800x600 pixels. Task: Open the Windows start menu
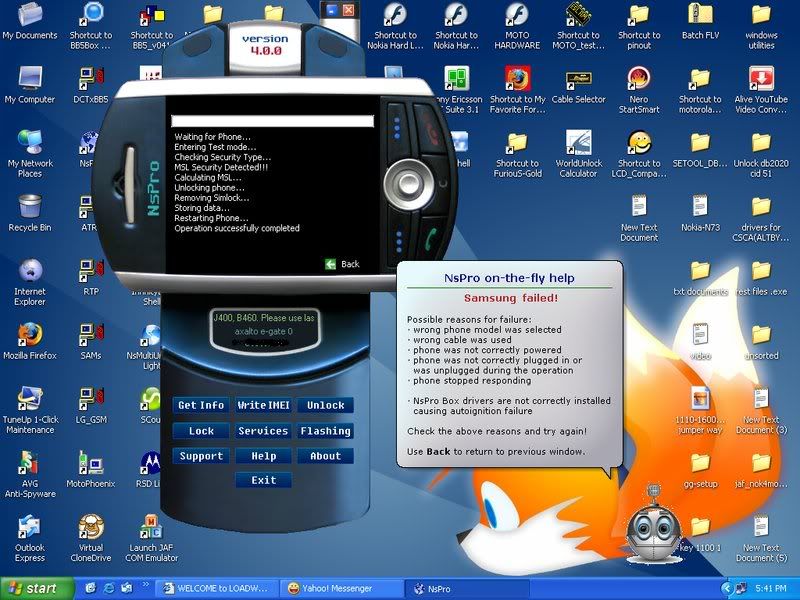pos(37,589)
